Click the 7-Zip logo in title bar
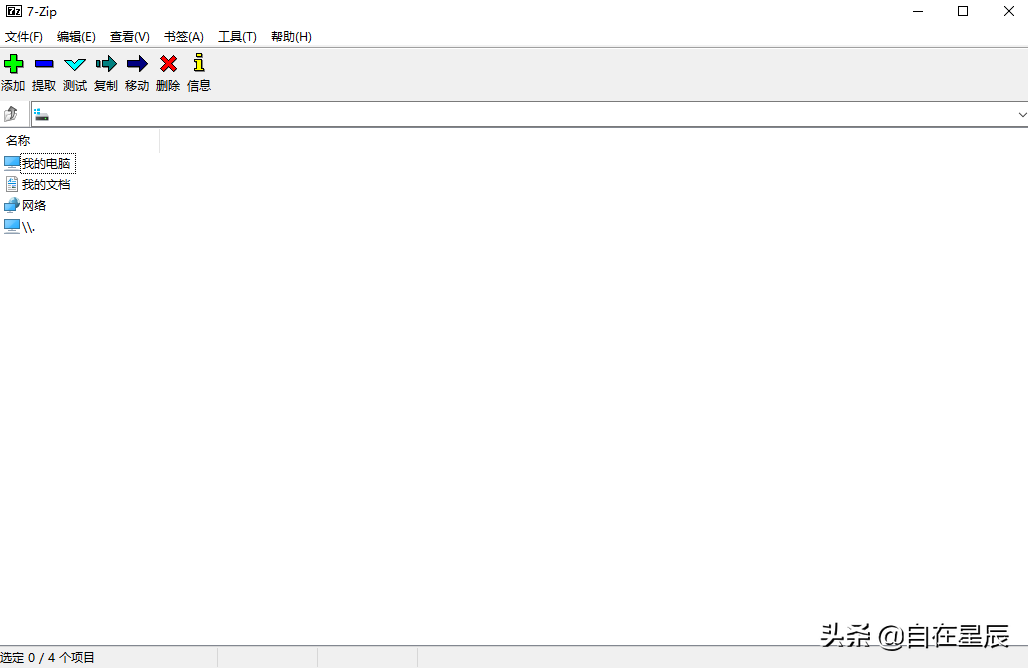Screen dimensions: 1028x668 (x=14, y=11)
